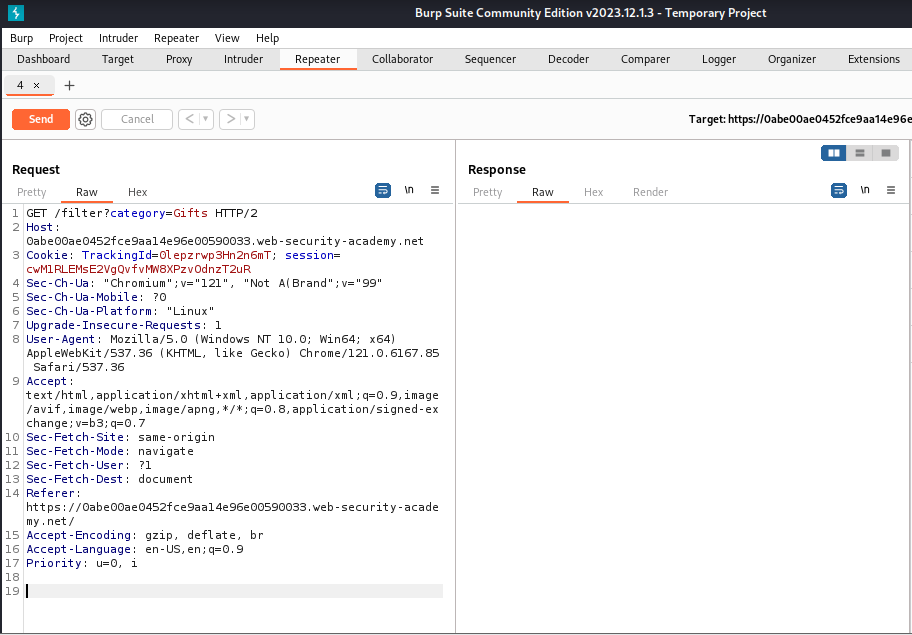Send the request

point(41,119)
